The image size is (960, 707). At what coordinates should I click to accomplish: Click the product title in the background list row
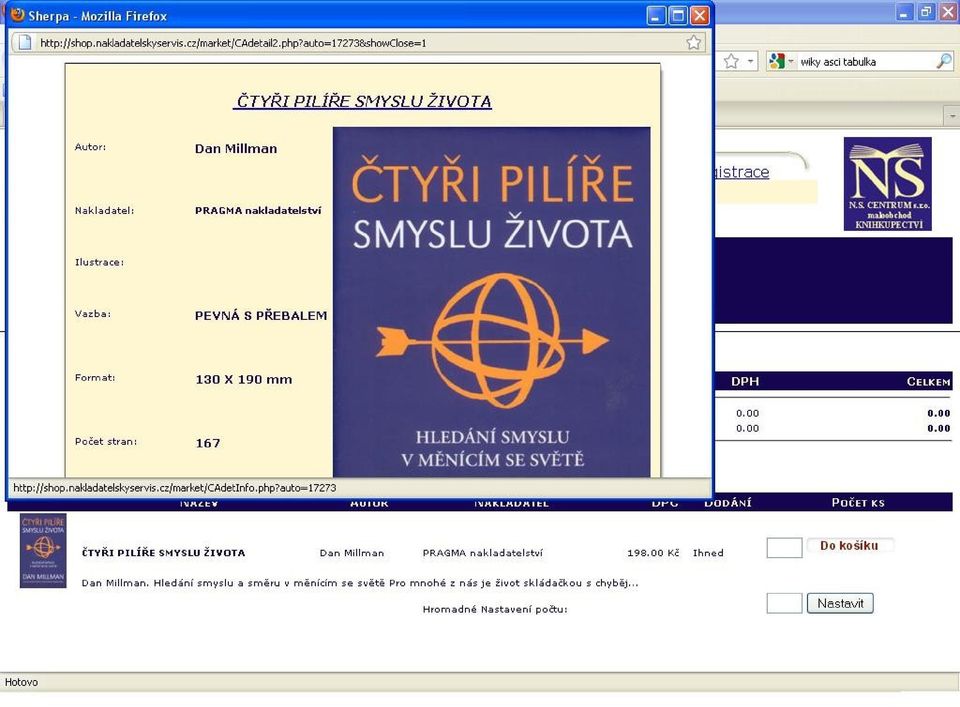[163, 553]
